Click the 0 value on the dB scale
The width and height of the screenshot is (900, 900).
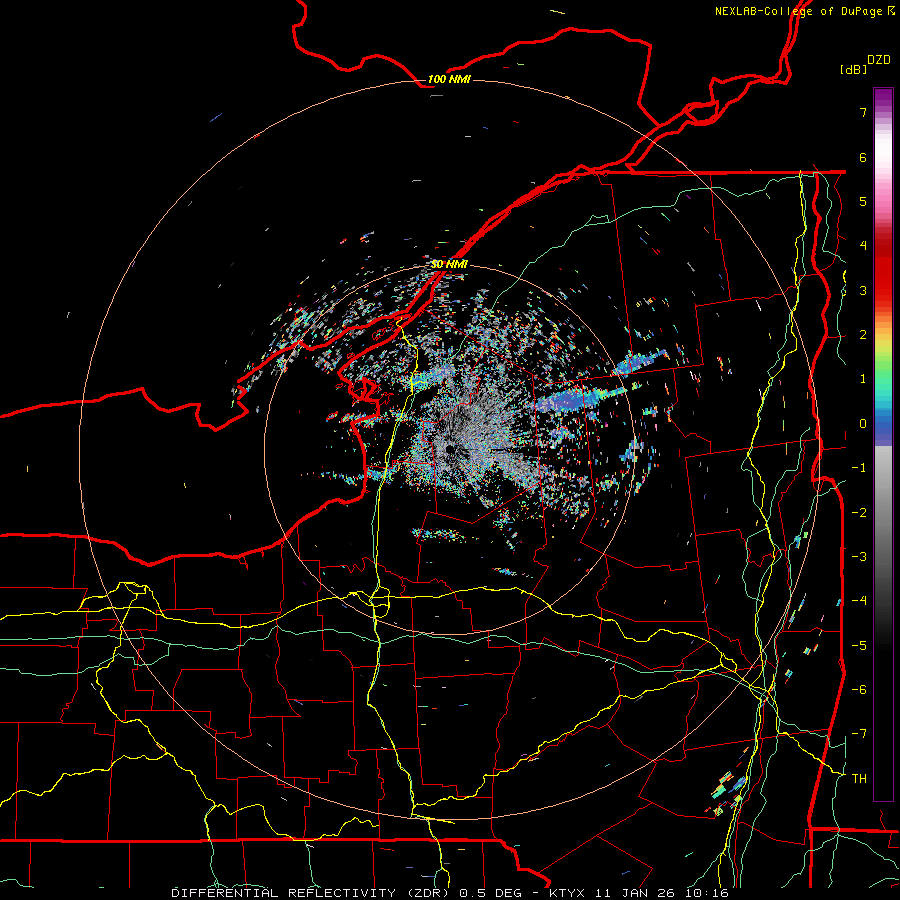tap(863, 424)
